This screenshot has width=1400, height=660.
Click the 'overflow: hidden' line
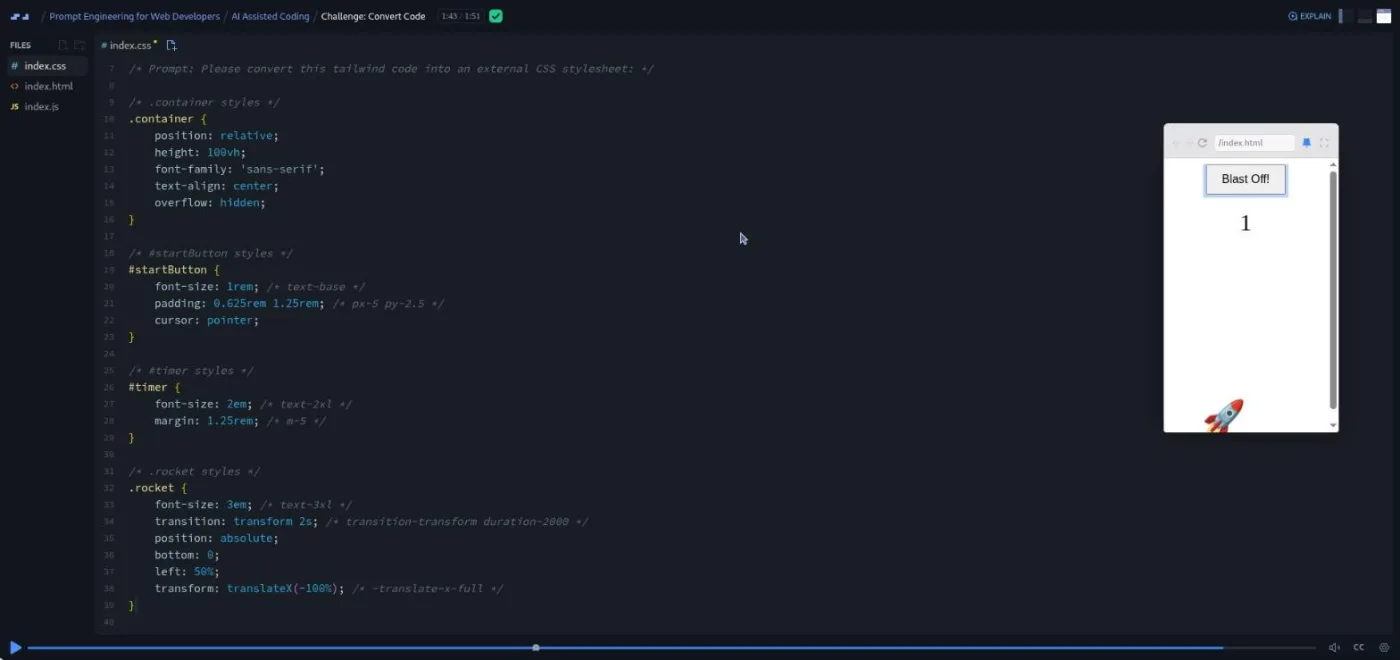(210, 203)
